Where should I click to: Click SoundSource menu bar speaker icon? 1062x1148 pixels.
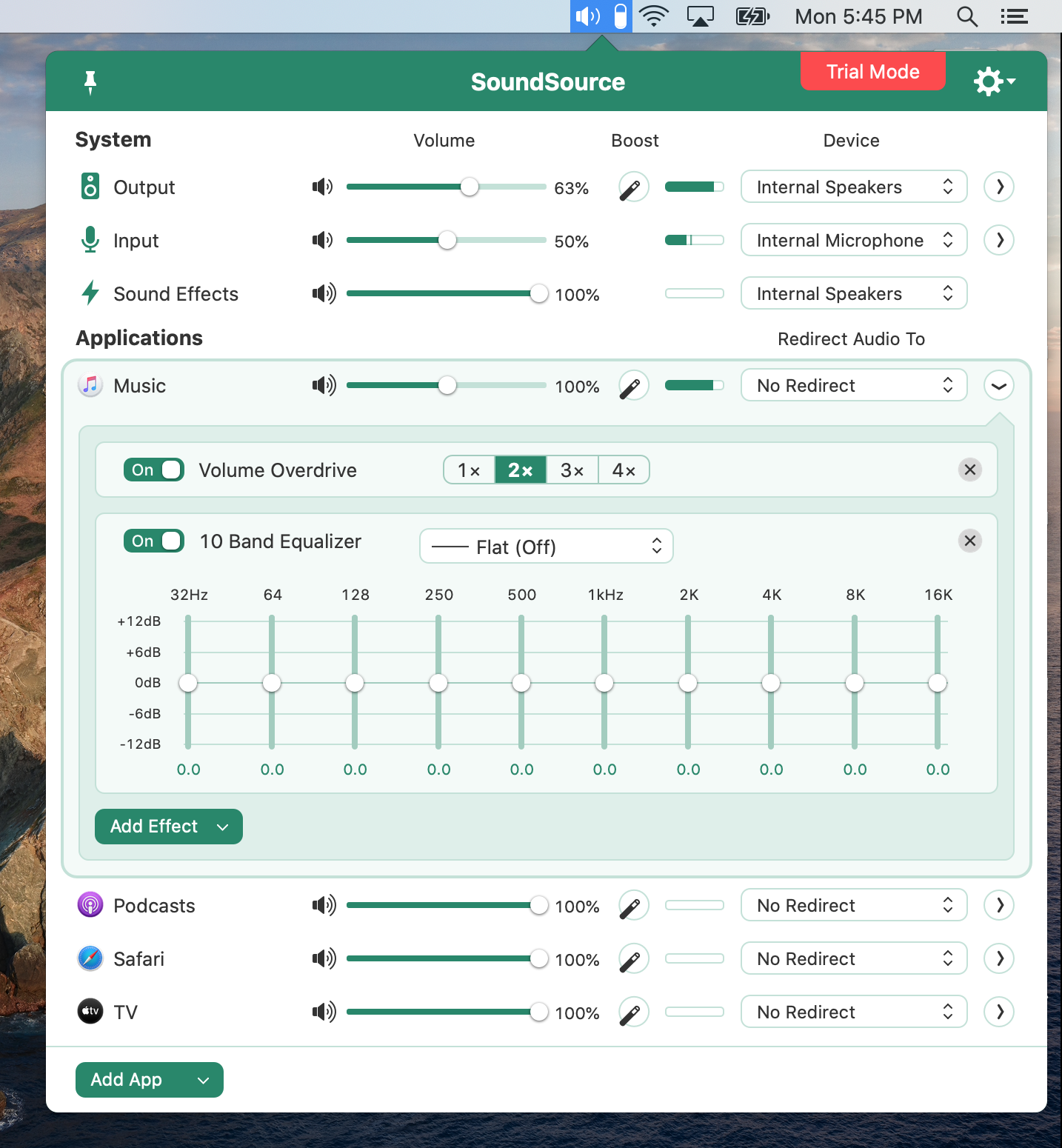coord(587,16)
